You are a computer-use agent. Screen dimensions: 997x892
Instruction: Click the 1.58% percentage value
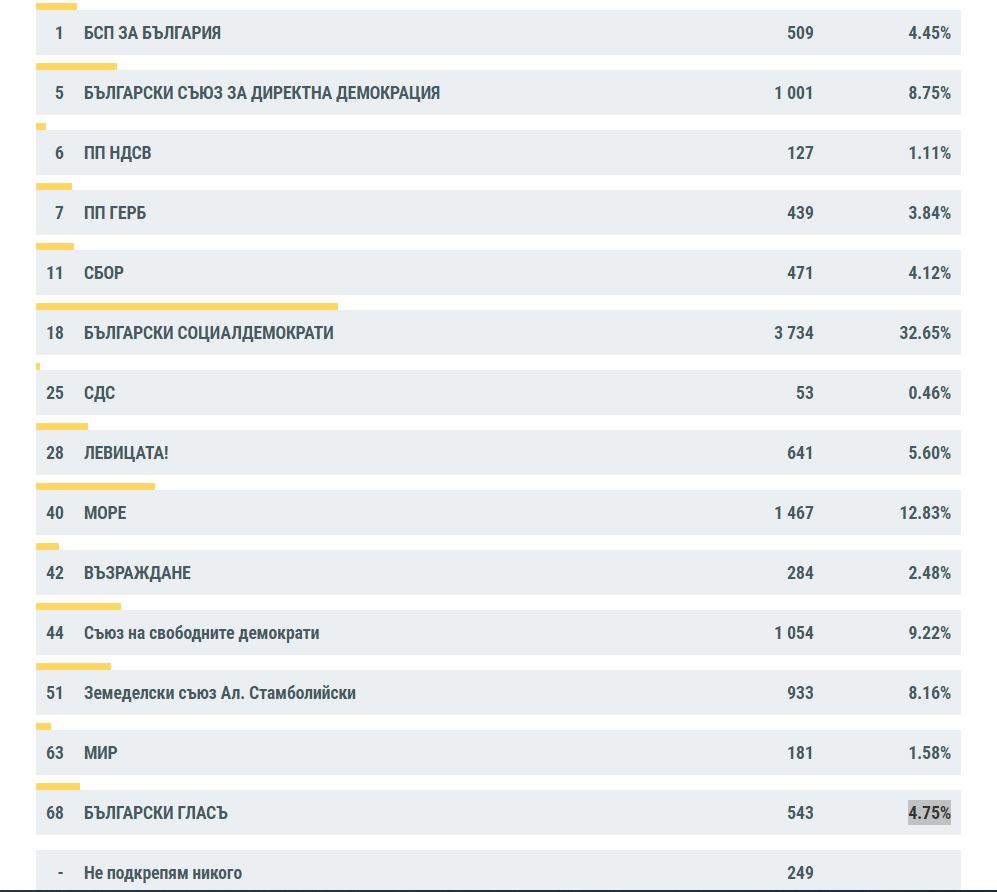coord(929,753)
